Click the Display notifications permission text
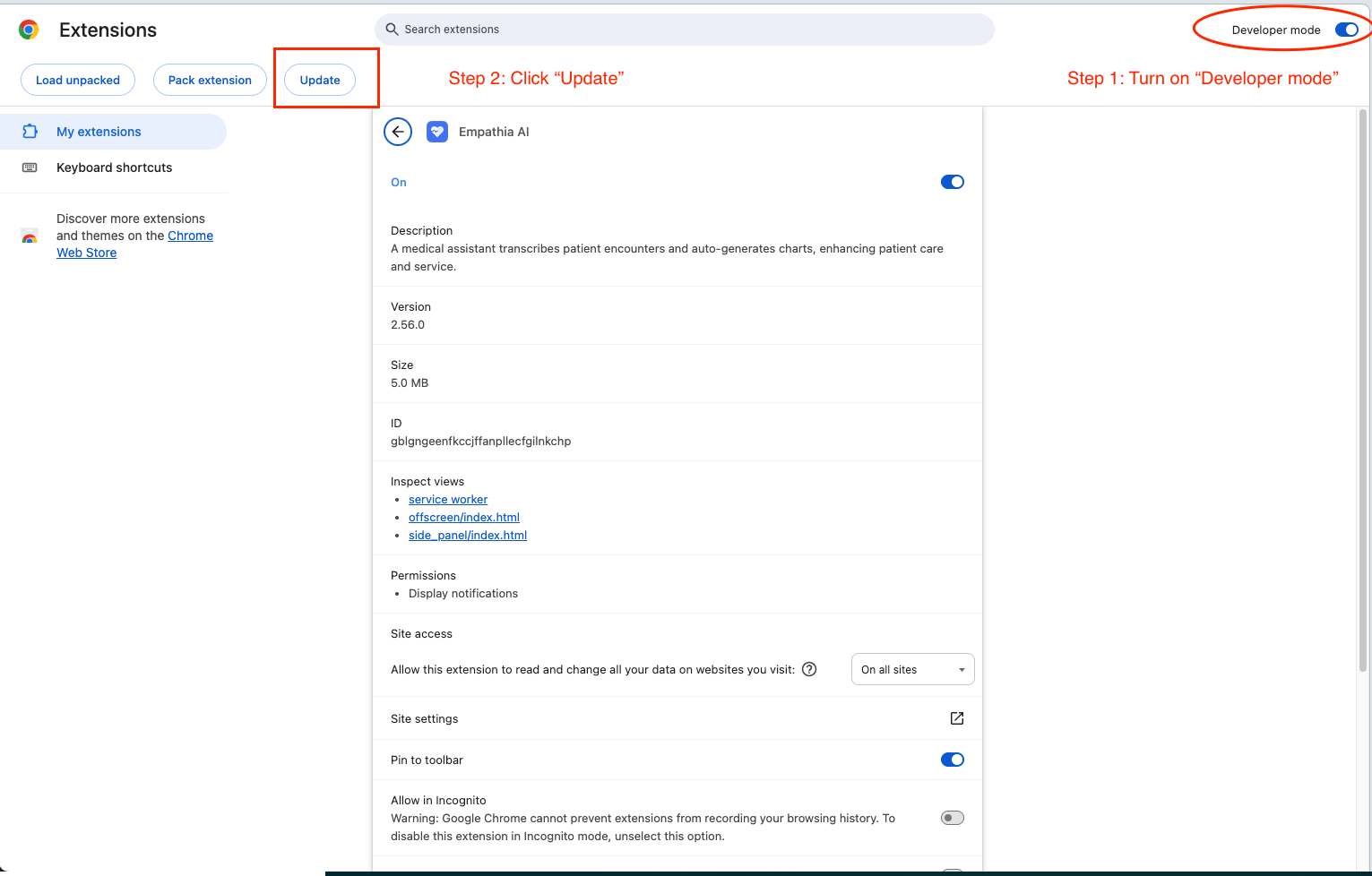The height and width of the screenshot is (876, 1372). pyautogui.click(x=463, y=594)
